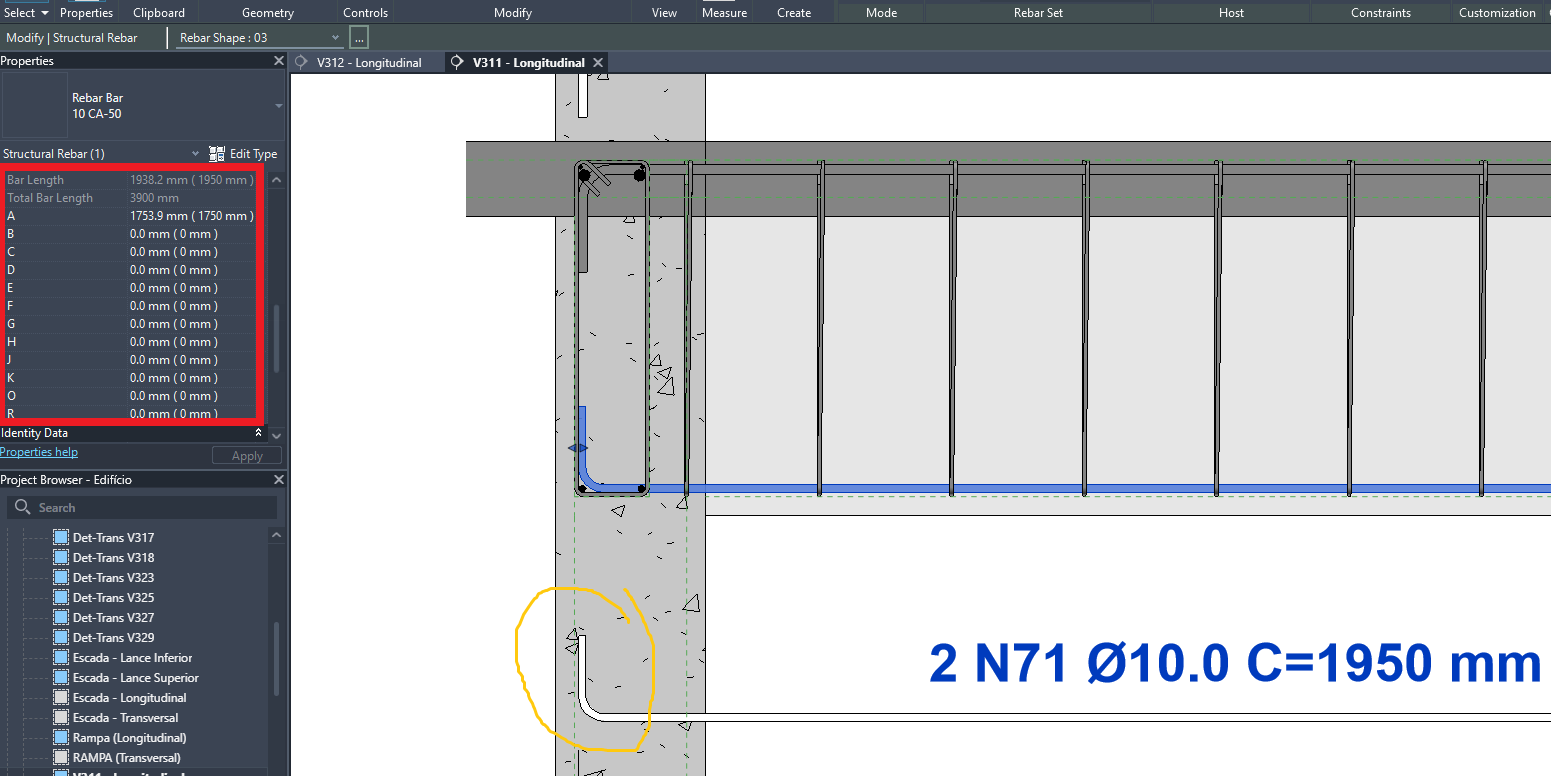Click the Bar Length value 1938.2 mm
Screen dimensions: 1551x776
(191, 180)
